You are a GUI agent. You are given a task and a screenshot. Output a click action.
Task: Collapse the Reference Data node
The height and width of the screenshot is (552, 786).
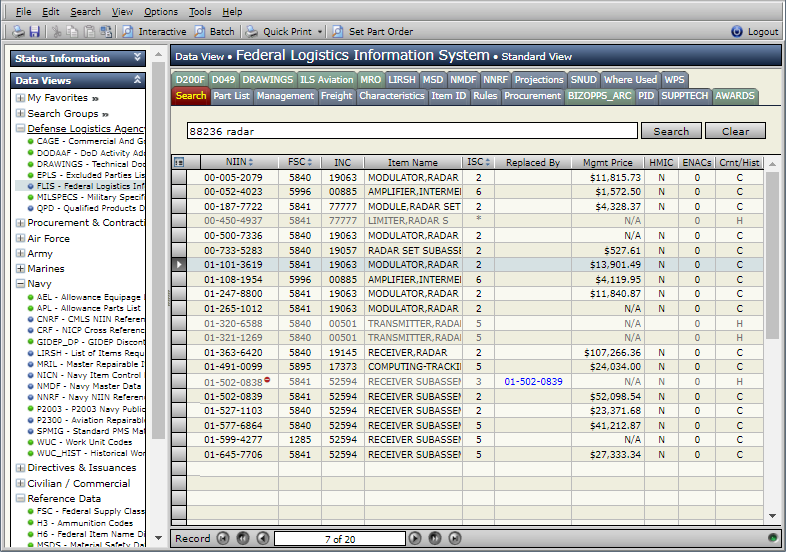click(x=20, y=498)
